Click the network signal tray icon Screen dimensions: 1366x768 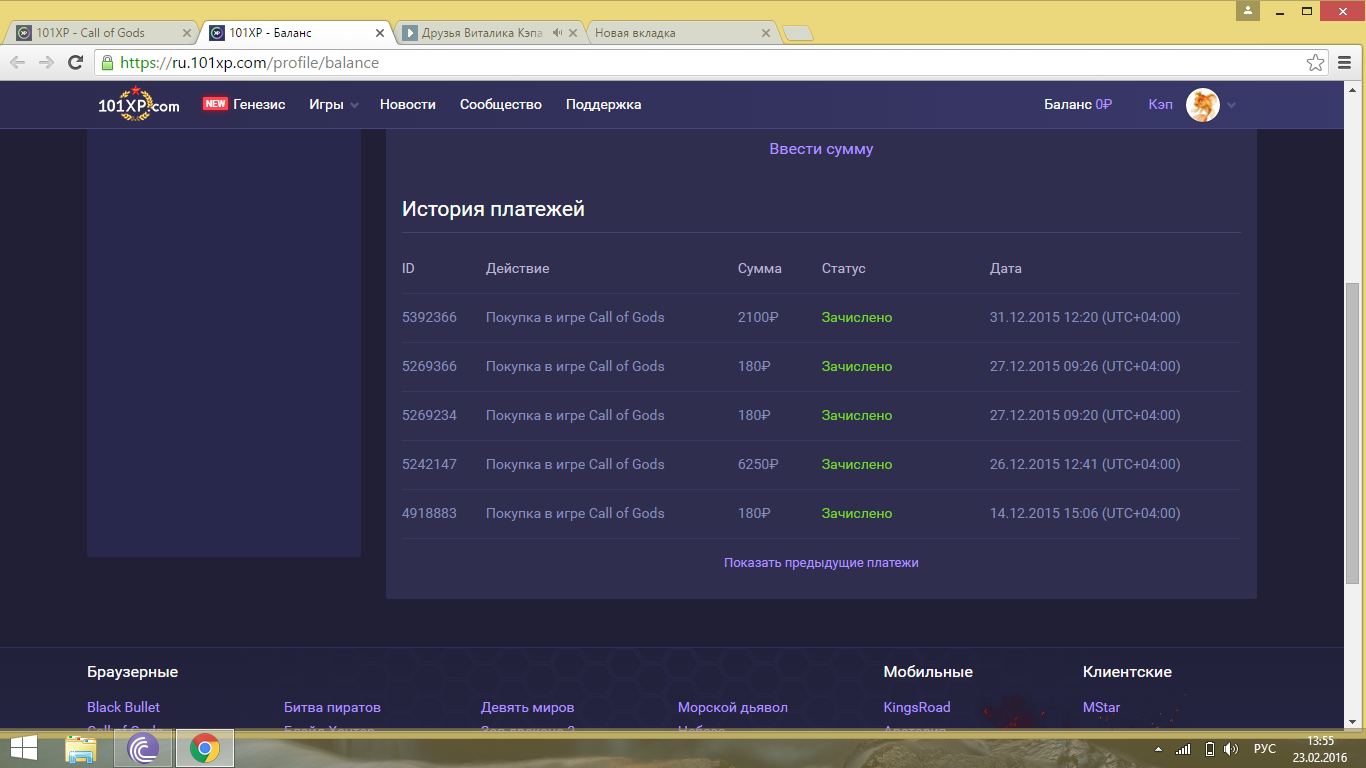click(x=1183, y=749)
